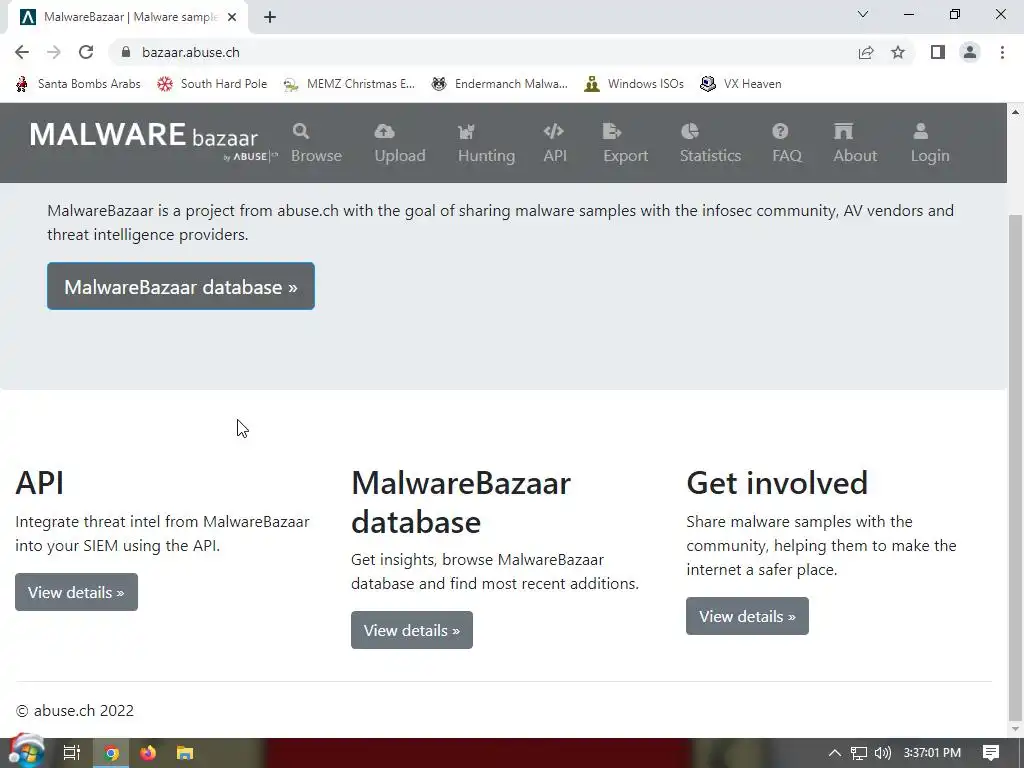The height and width of the screenshot is (768, 1024).
Task: Click the scrollbar up arrow
Action: 1016,112
